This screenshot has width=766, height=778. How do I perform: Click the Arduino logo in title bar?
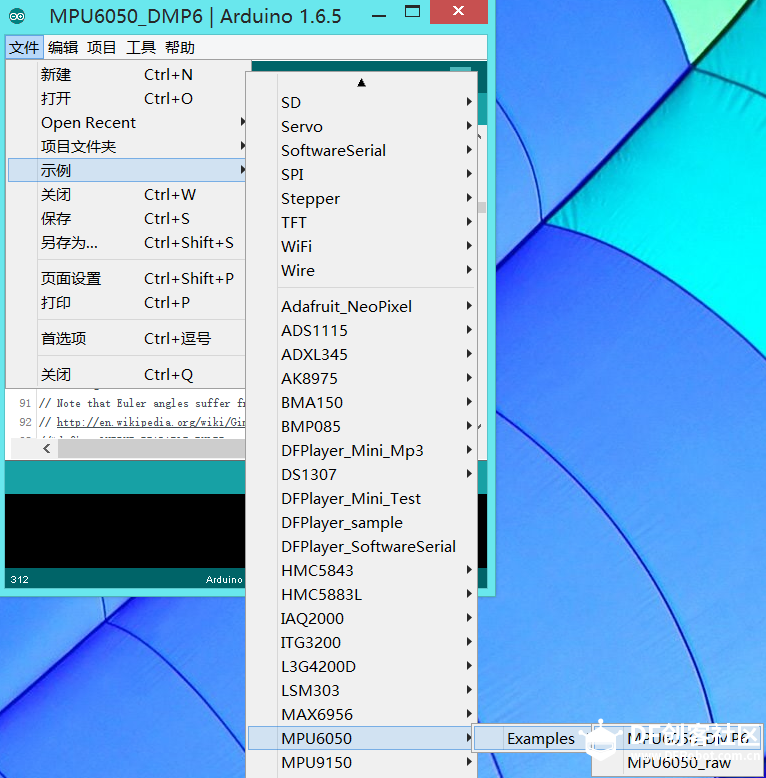point(17,16)
